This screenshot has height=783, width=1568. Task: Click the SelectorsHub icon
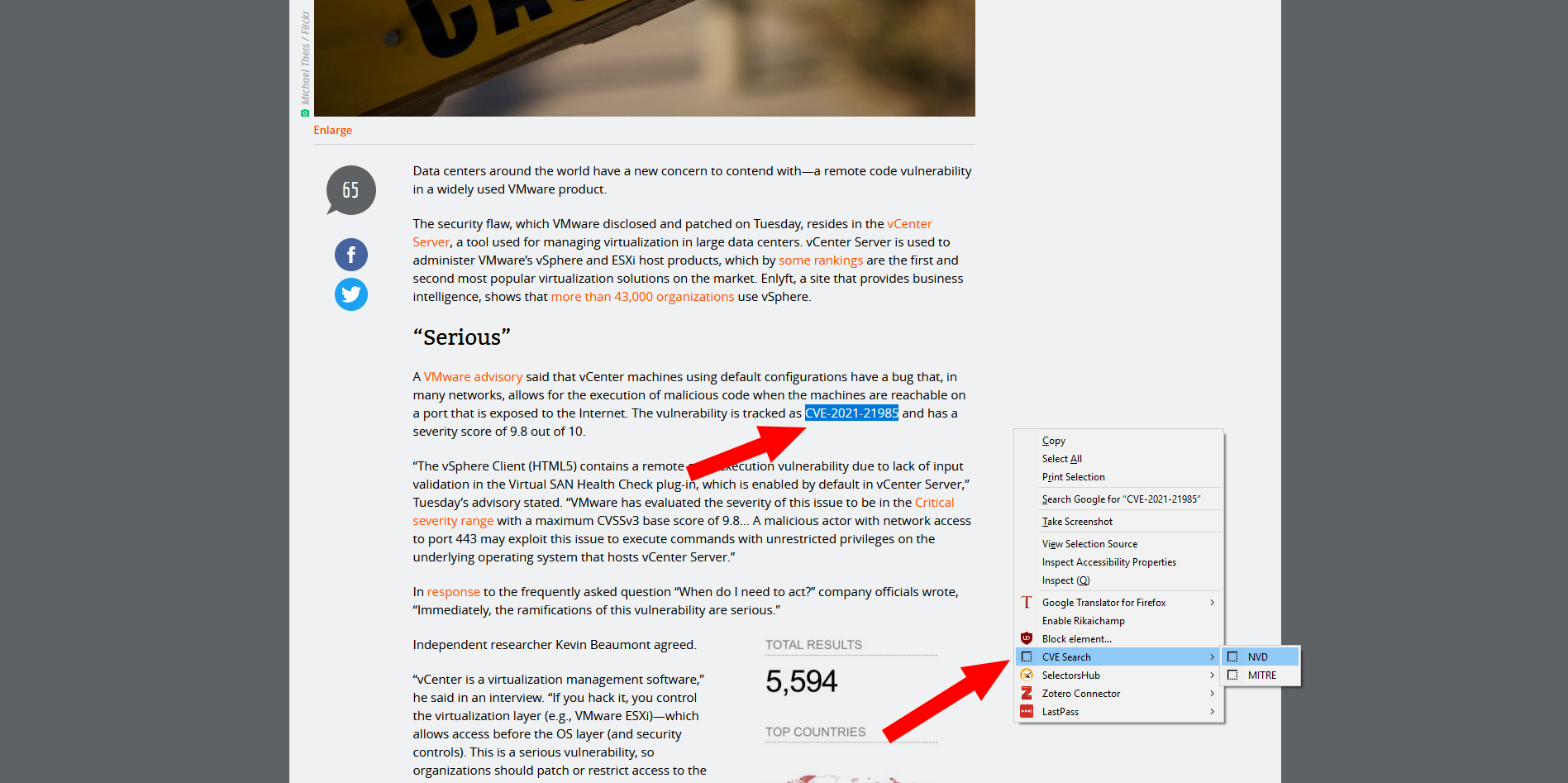pyautogui.click(x=1027, y=676)
